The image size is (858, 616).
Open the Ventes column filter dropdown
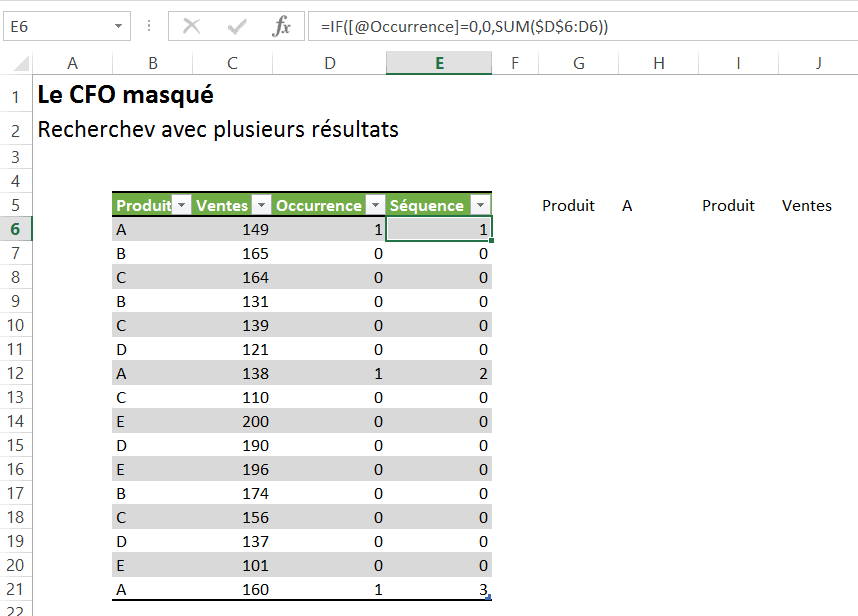(x=261, y=205)
